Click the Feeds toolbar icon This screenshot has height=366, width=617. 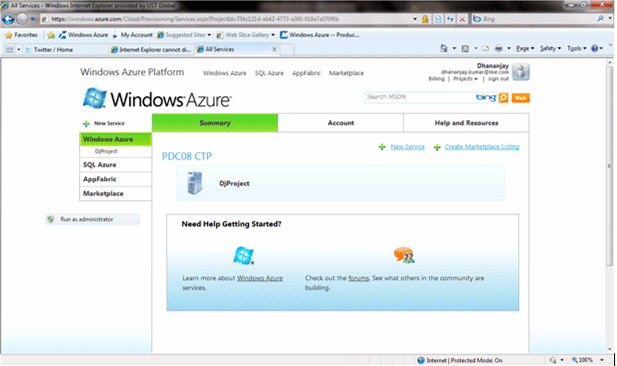(465, 48)
